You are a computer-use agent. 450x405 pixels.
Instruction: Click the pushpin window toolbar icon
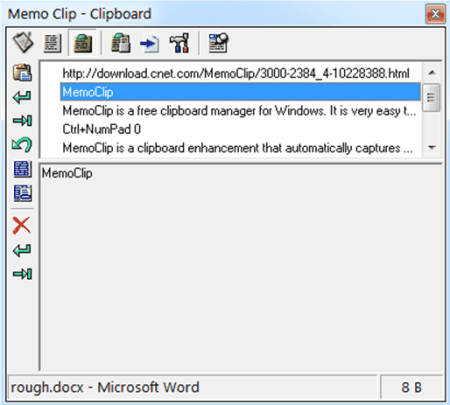pyautogui.click(x=218, y=43)
